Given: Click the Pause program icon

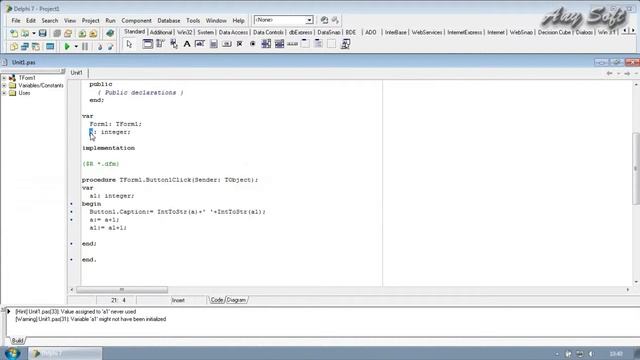Looking at the screenshot, I should point(85,47).
